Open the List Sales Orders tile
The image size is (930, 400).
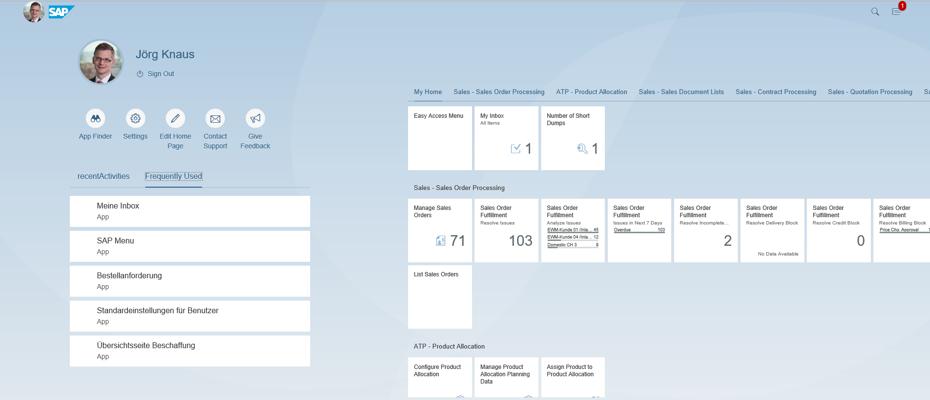[x=440, y=297]
